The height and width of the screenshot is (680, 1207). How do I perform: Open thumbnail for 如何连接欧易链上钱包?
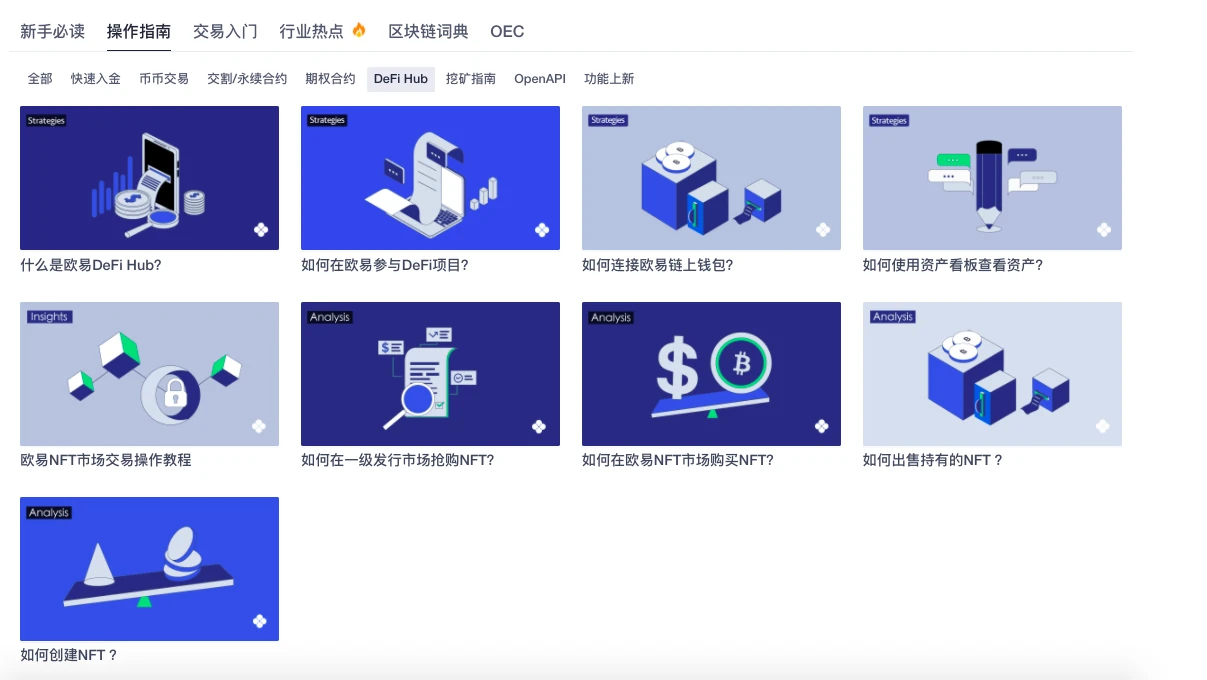click(x=711, y=178)
